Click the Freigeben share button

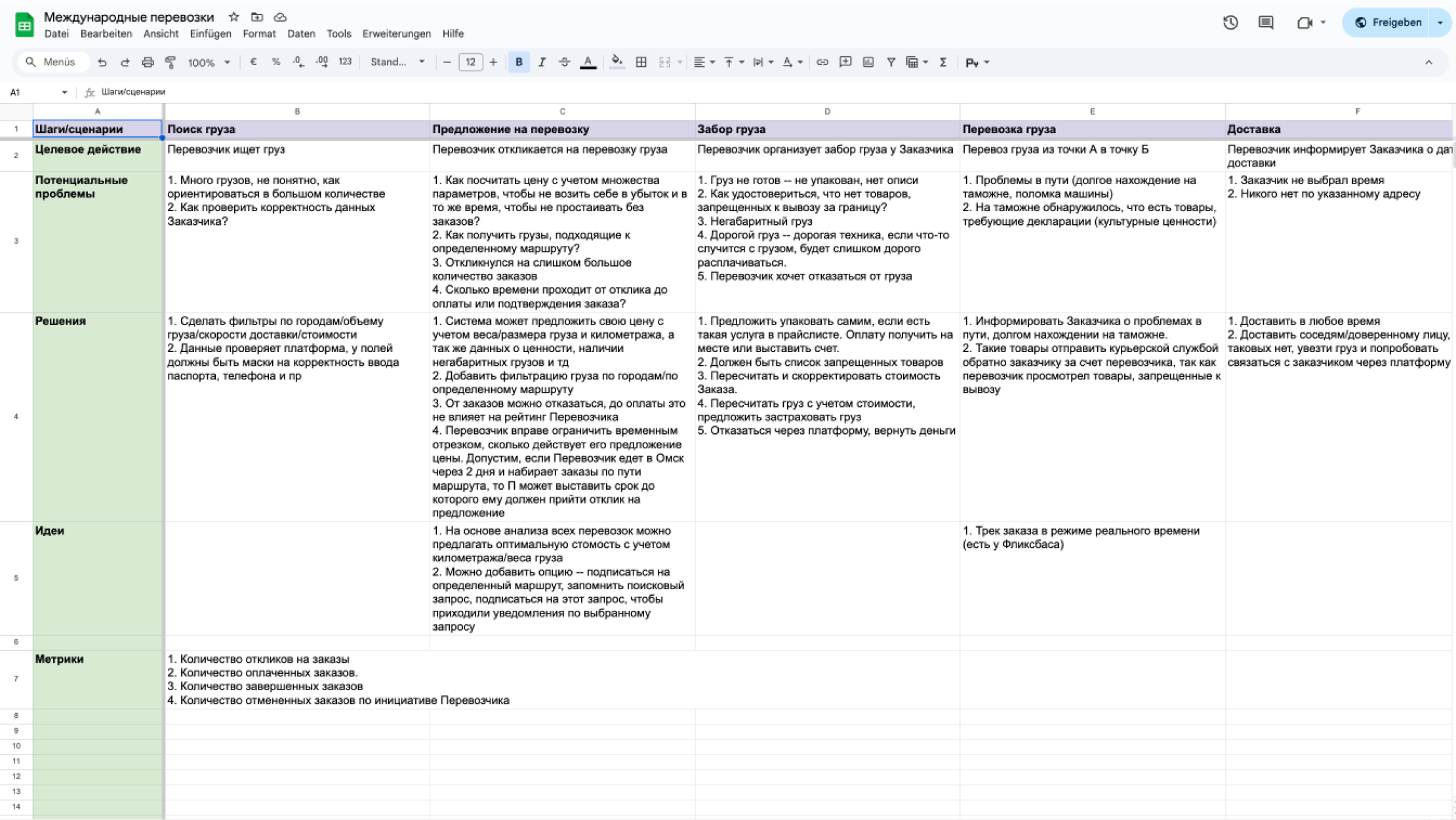tap(1388, 22)
